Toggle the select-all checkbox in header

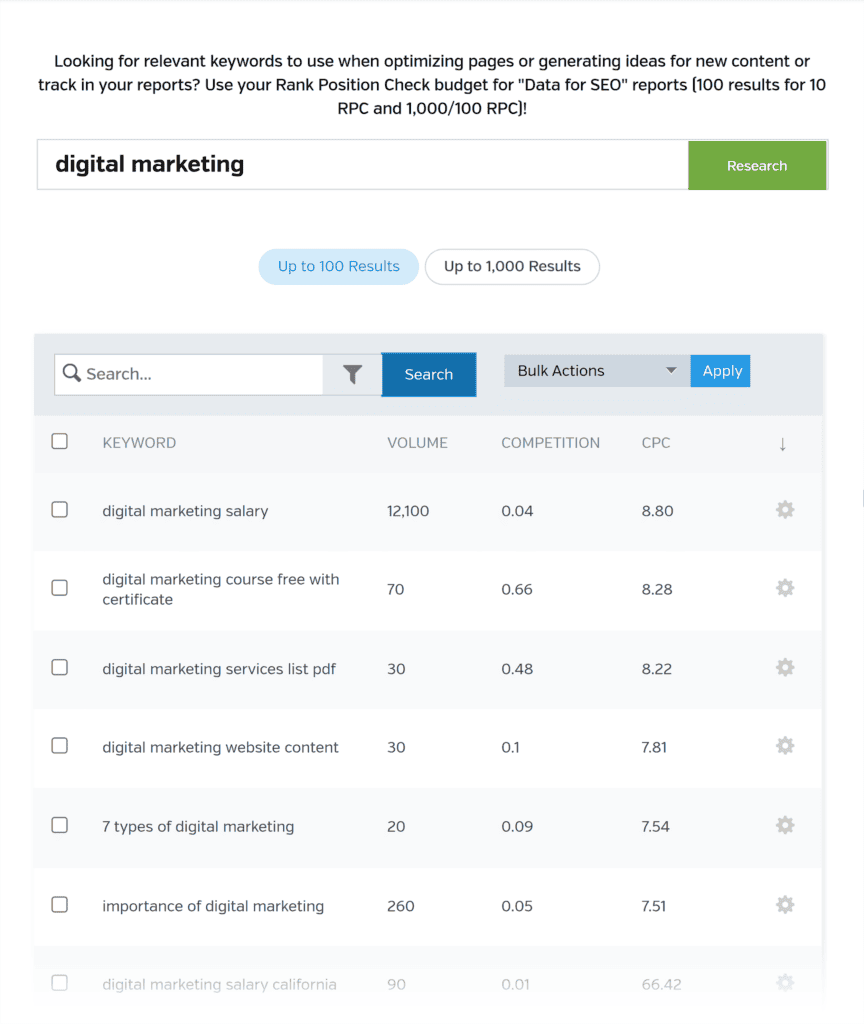pos(60,441)
